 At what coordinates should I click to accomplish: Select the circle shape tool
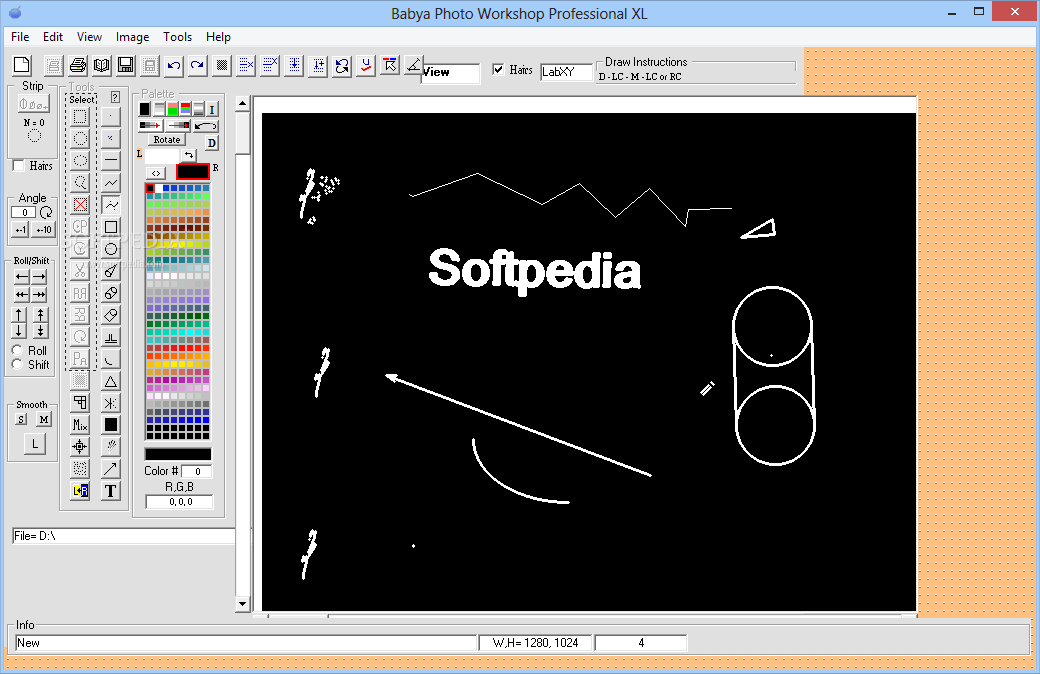click(x=111, y=249)
